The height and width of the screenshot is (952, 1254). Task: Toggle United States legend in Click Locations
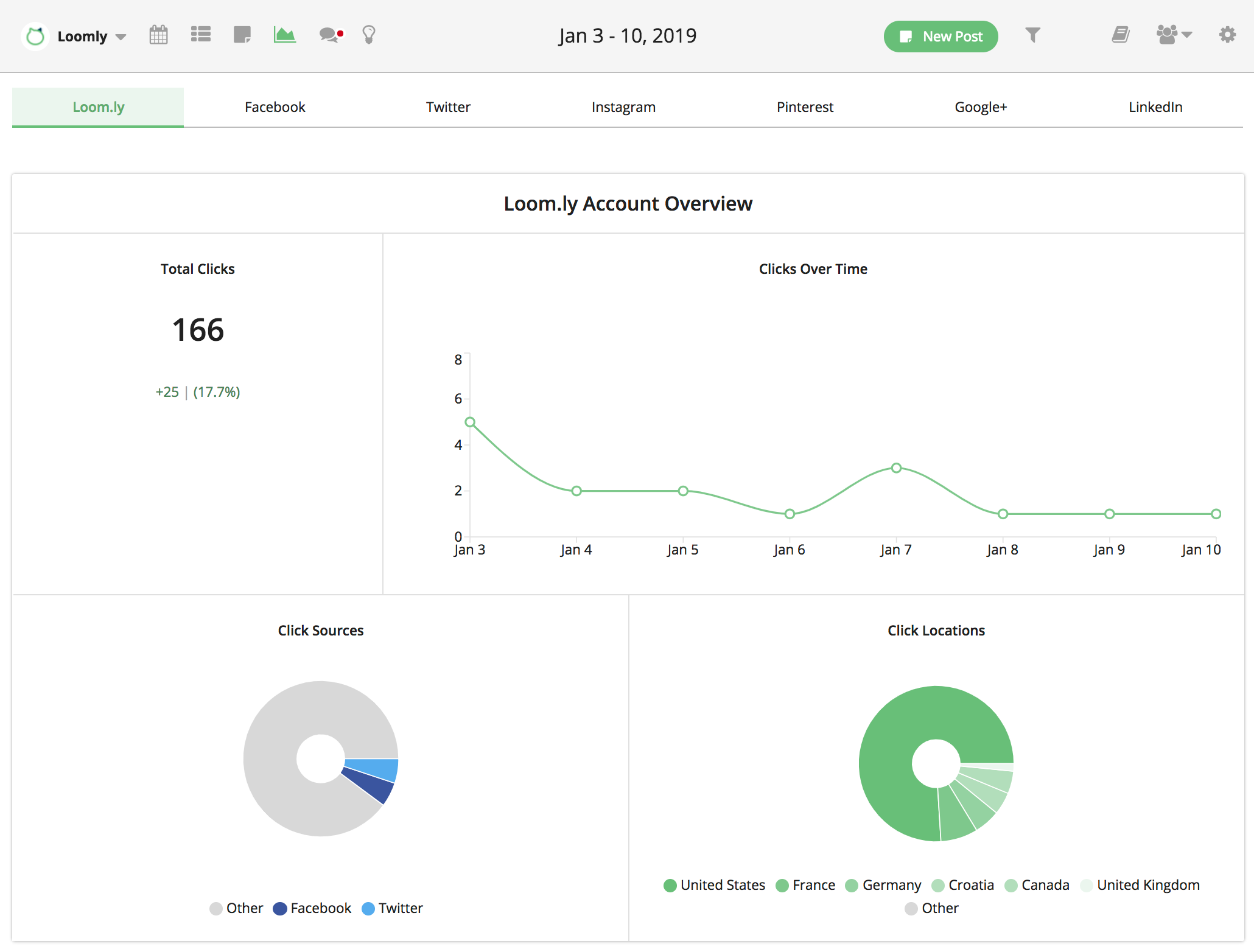tap(714, 885)
